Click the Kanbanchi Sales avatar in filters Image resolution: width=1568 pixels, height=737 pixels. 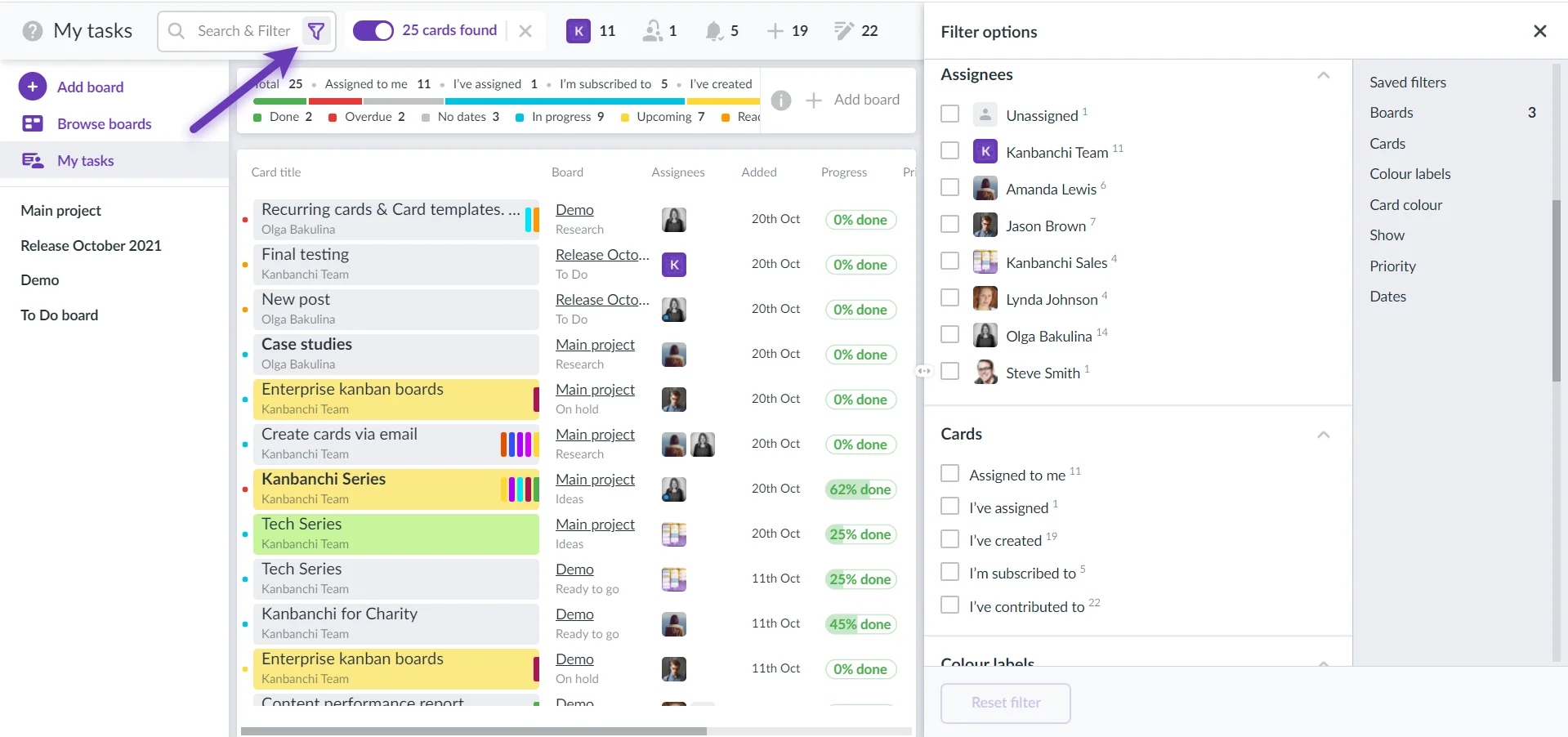985,261
